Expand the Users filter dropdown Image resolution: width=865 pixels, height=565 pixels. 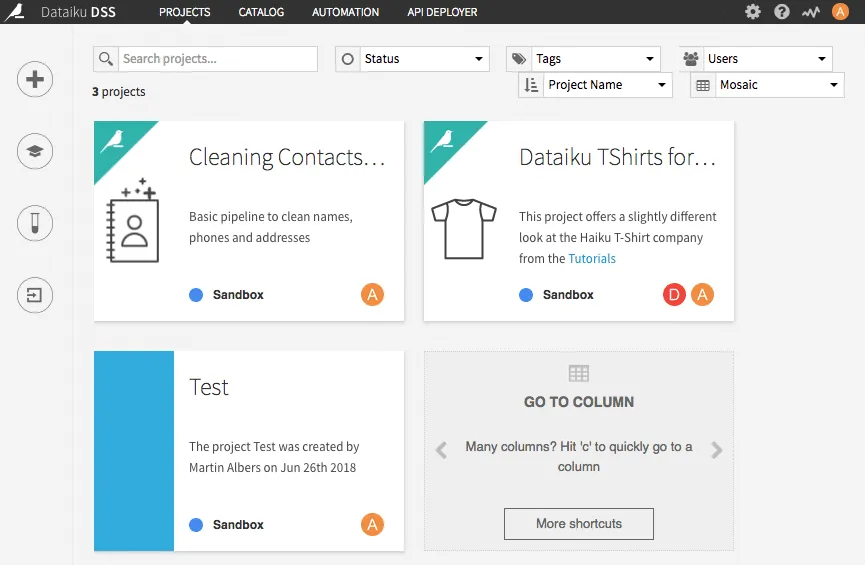[768, 58]
